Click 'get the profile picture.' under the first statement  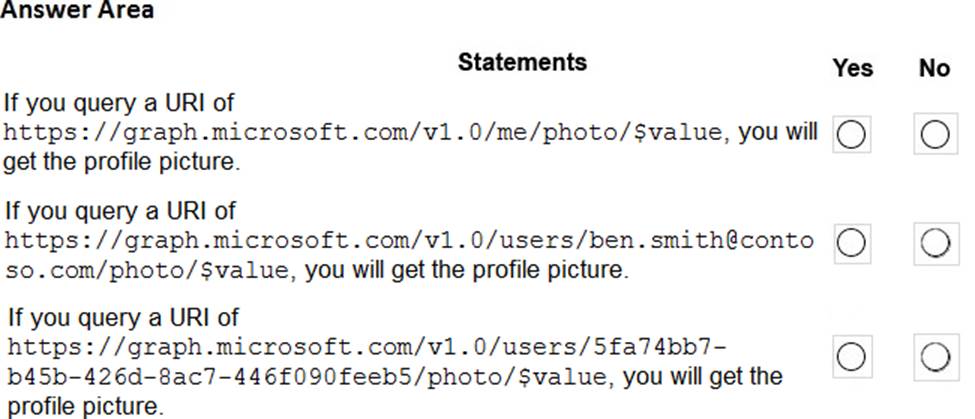[x=121, y=163]
